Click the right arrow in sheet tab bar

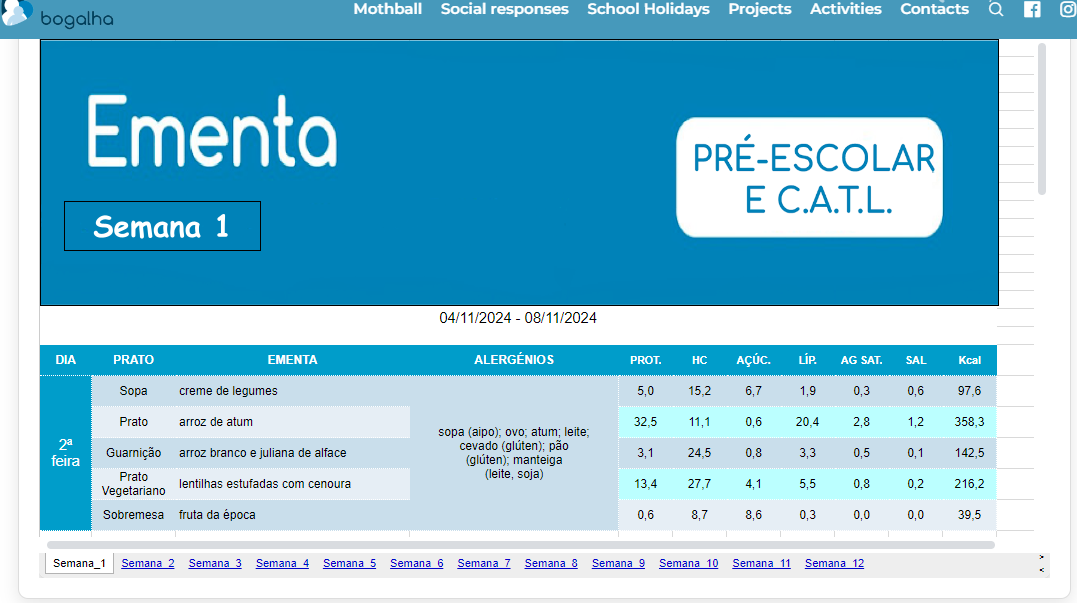click(1042, 557)
